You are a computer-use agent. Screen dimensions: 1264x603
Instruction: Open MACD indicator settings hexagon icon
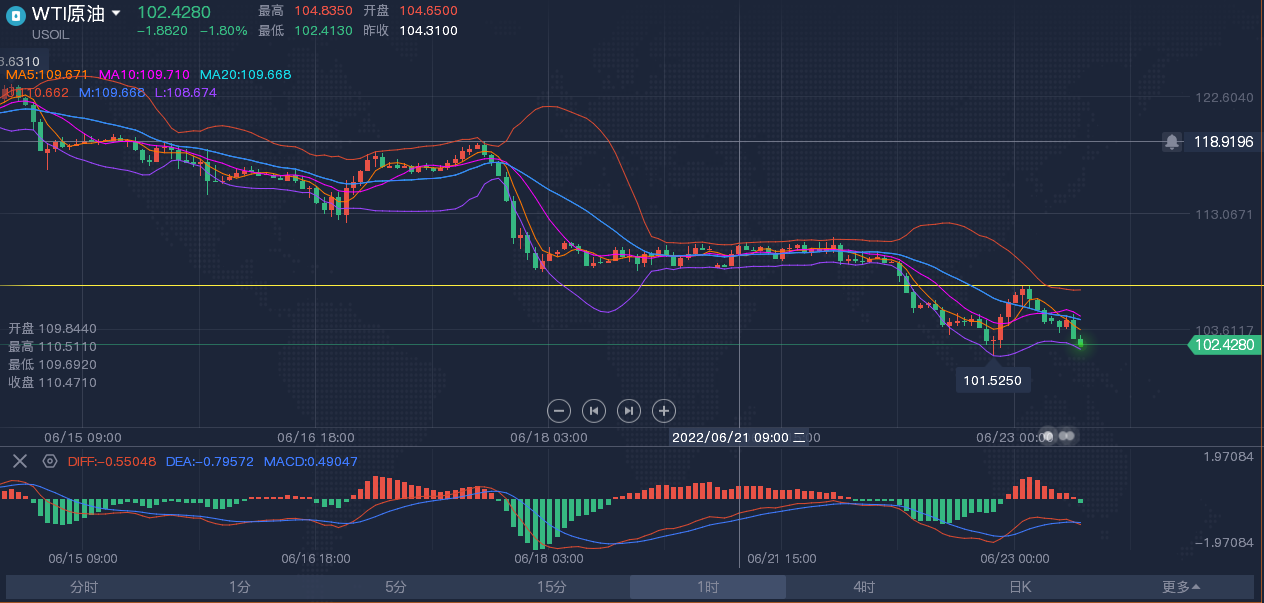[x=49, y=461]
